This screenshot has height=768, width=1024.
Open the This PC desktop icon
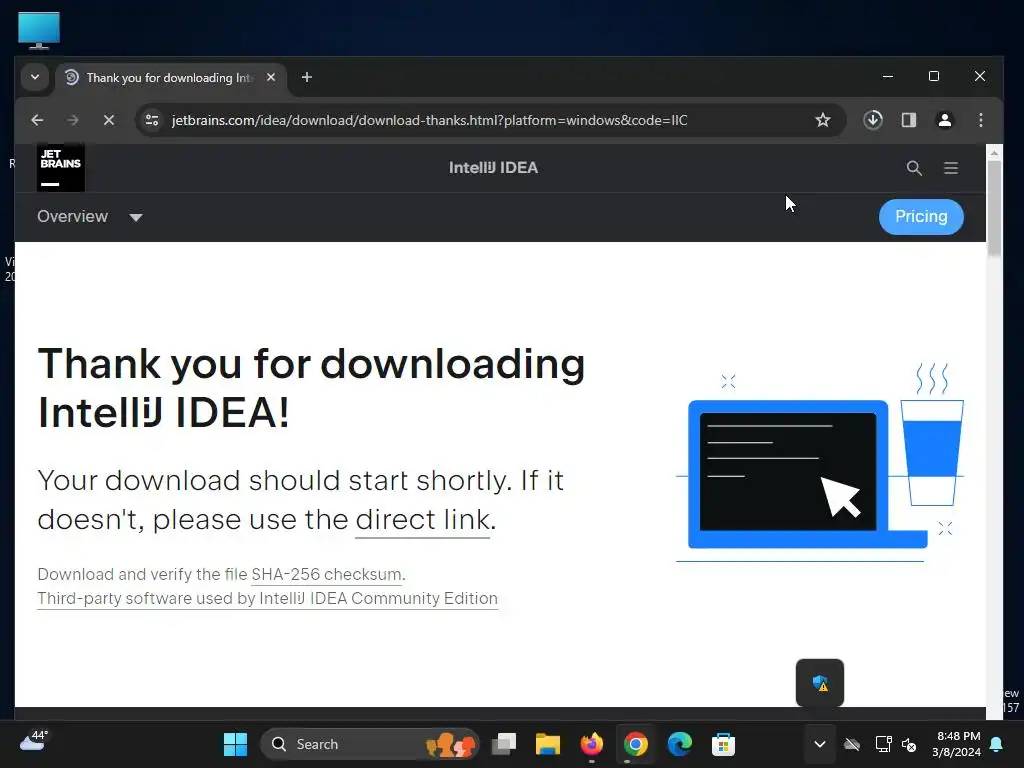coord(39,30)
